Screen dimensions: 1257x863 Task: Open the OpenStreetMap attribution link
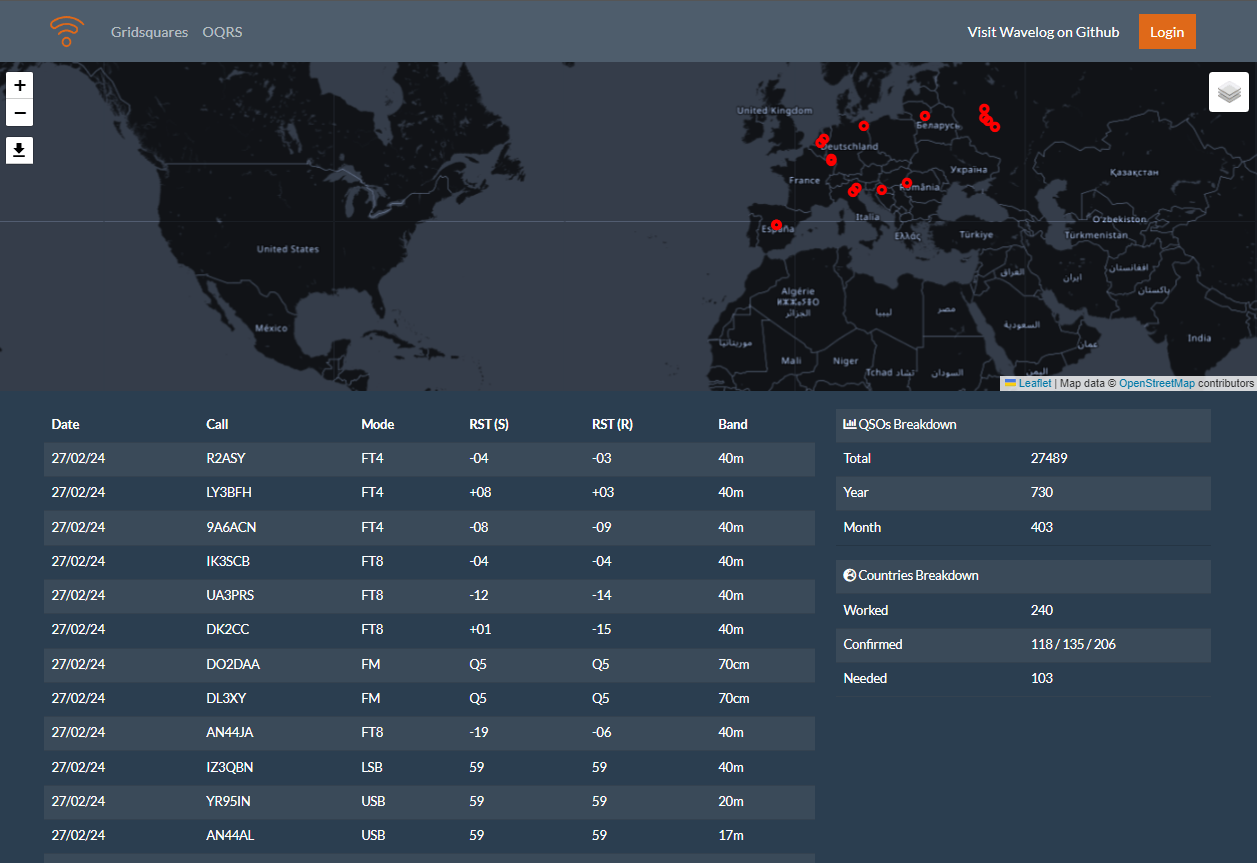pyautogui.click(x=1157, y=383)
